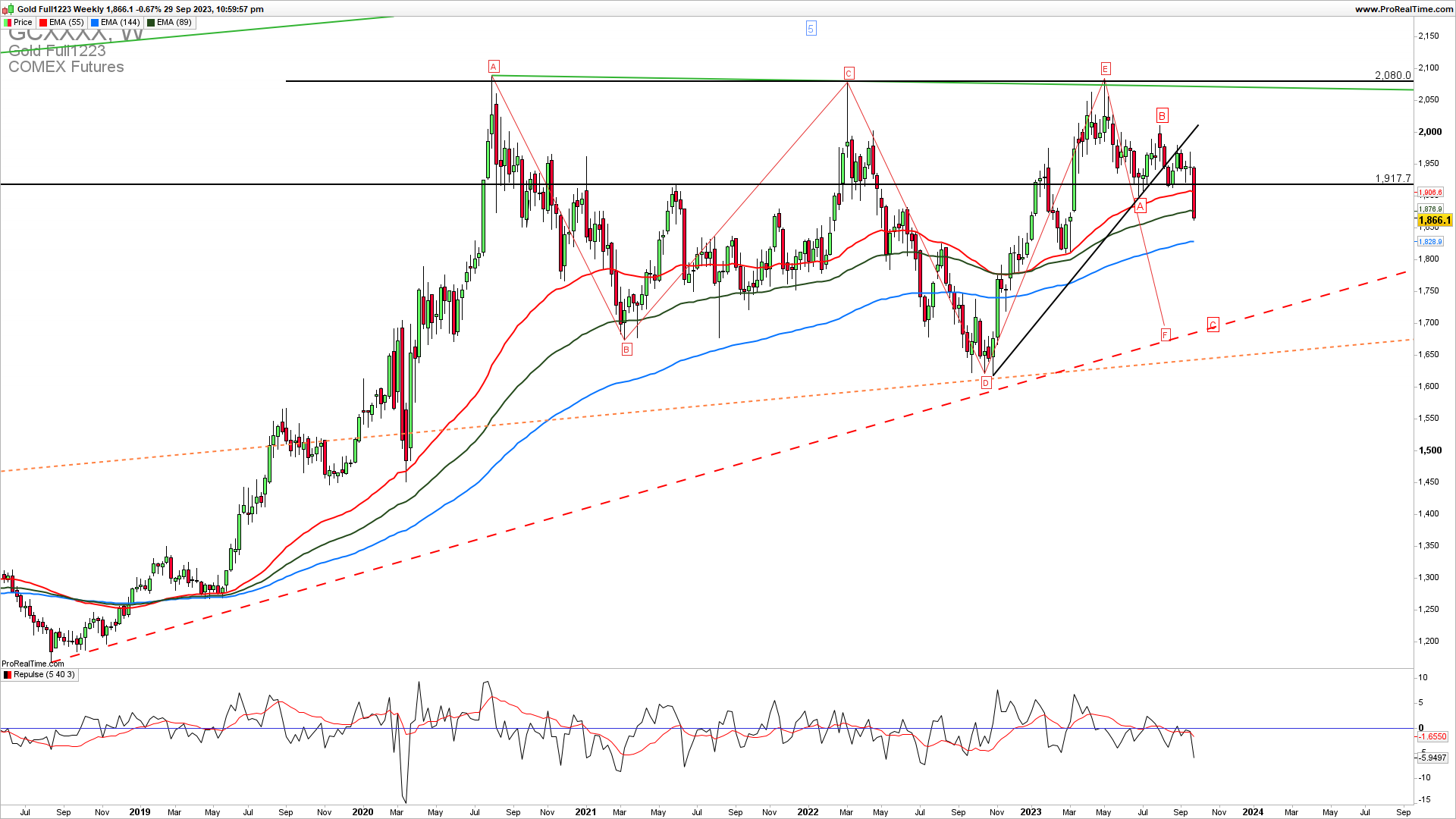The width and height of the screenshot is (1456, 819).
Task: Click the 1,200 price axis label
Action: coord(1429,642)
